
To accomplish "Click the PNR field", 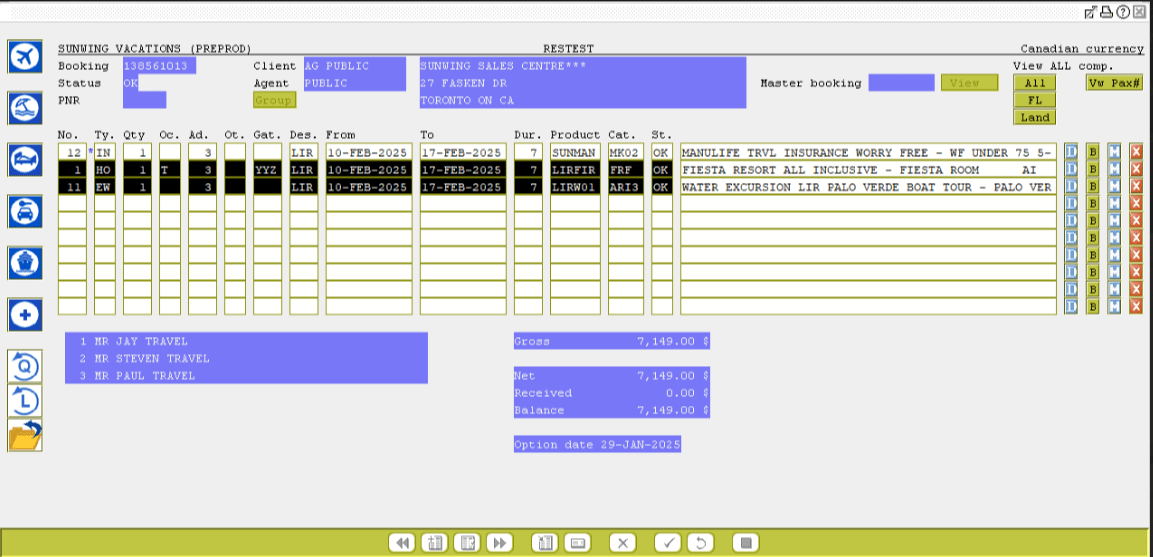I will [x=144, y=100].
